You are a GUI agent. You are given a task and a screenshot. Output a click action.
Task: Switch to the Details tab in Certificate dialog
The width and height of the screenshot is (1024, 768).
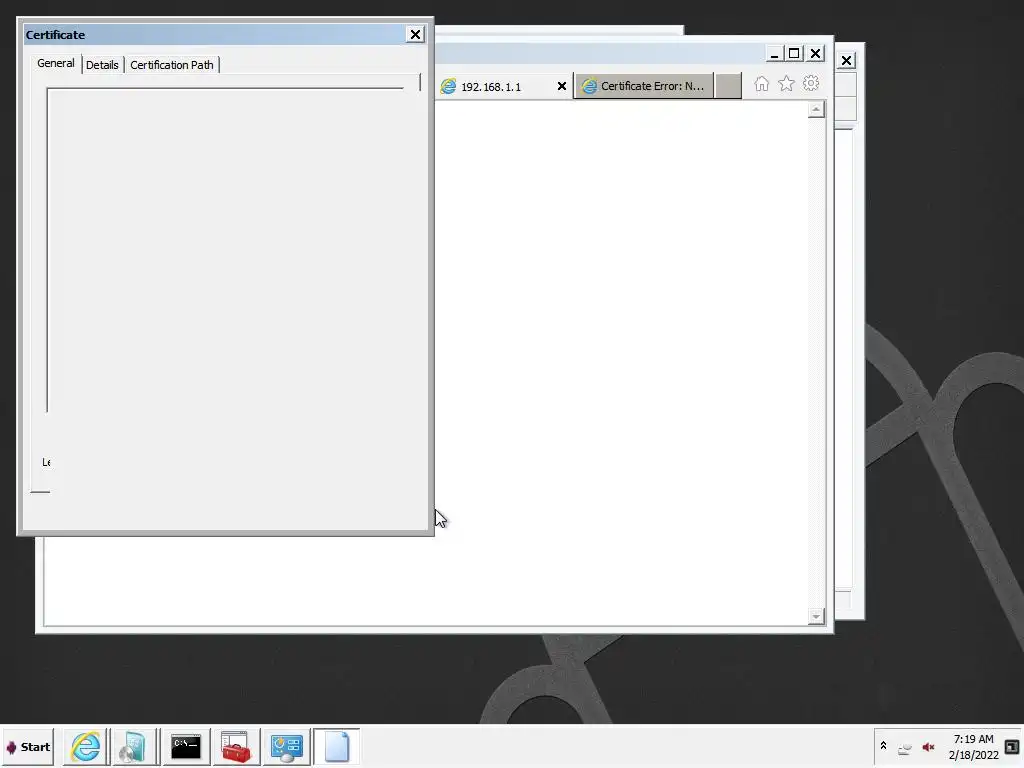(103, 65)
